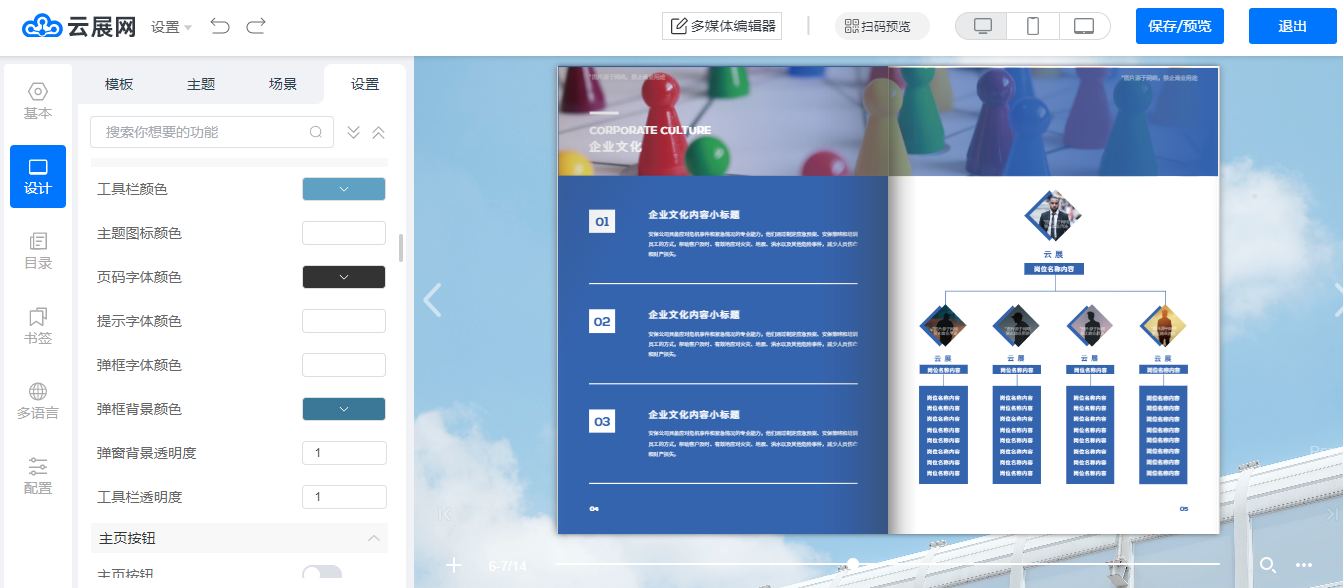The width and height of the screenshot is (1343, 588).
Task: Click the 退出 button
Action: point(1292,26)
